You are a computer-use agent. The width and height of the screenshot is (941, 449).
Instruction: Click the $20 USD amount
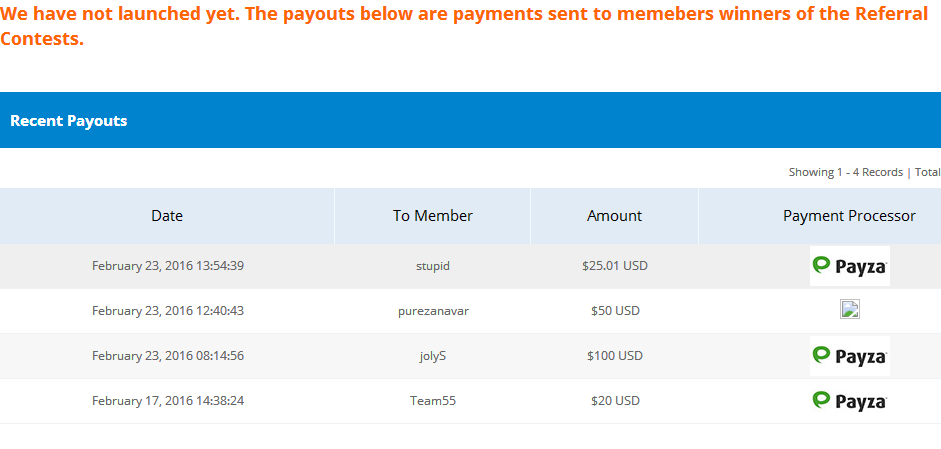[x=614, y=401]
